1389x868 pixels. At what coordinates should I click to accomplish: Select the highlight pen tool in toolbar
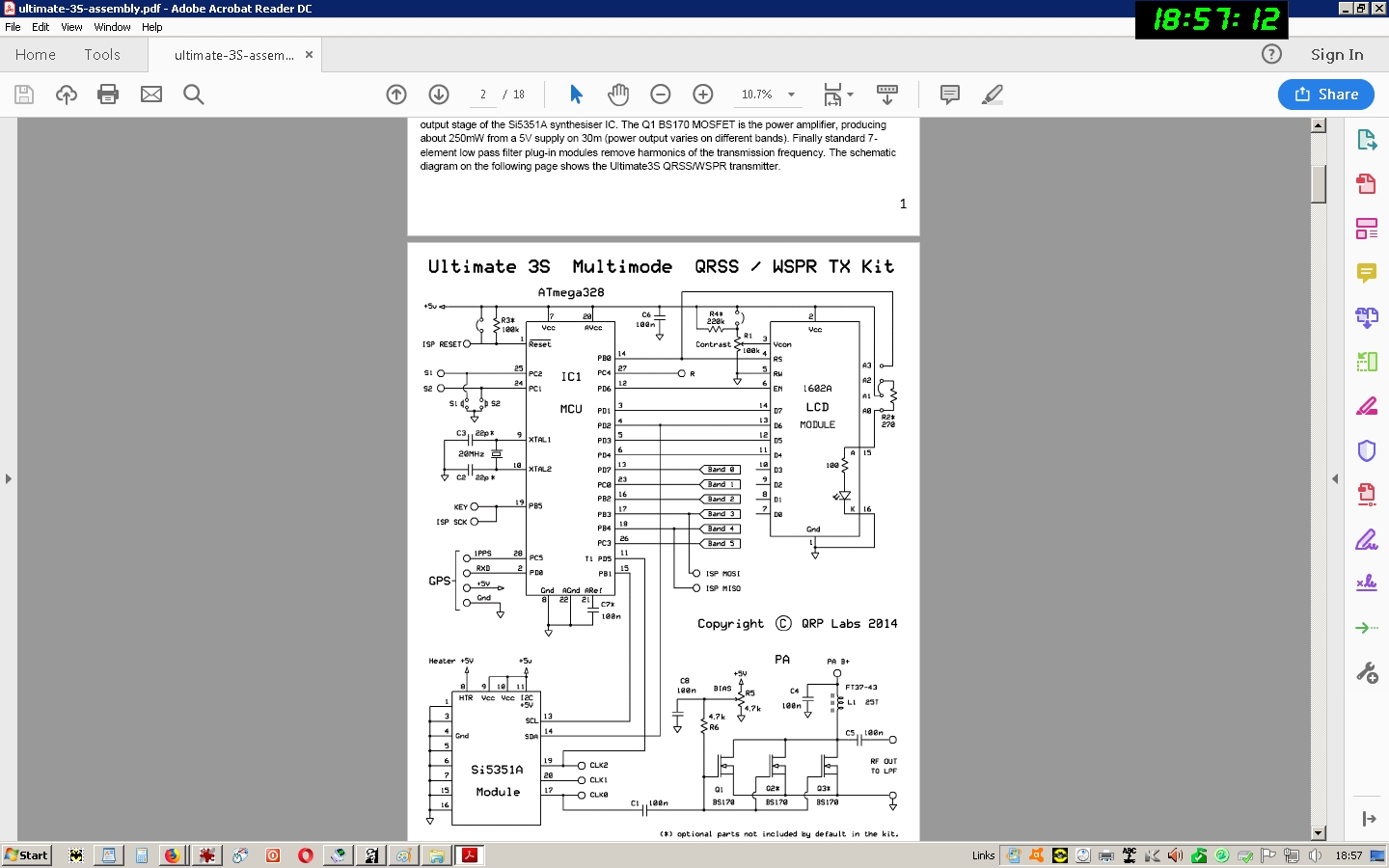tap(993, 95)
